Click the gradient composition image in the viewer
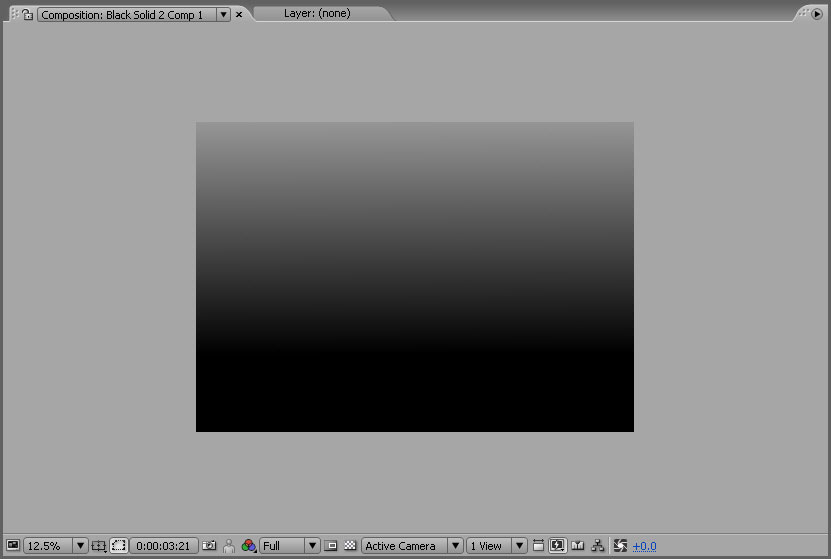Screen dimensions: 831x559 (415, 277)
